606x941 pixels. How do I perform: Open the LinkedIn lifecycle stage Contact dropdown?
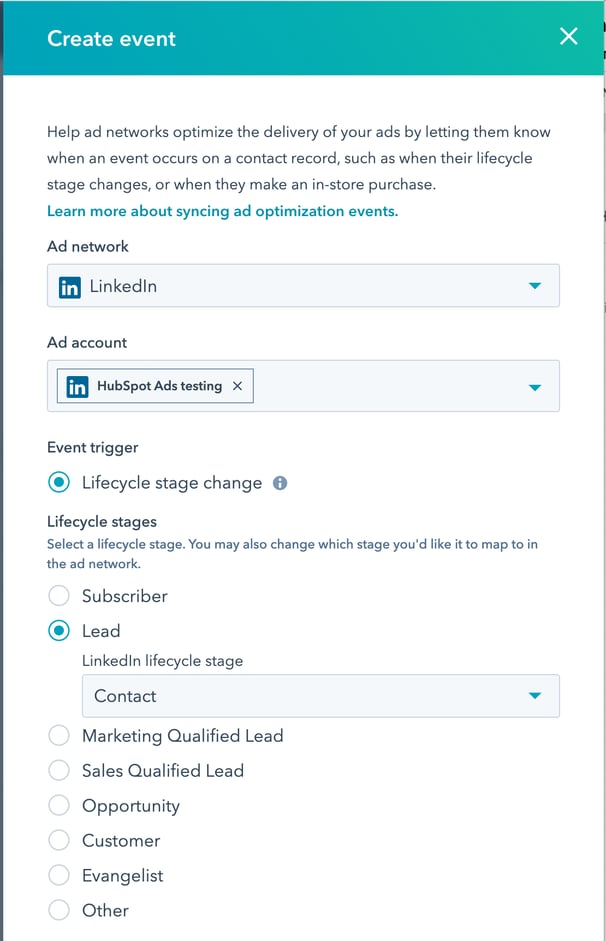pos(320,696)
